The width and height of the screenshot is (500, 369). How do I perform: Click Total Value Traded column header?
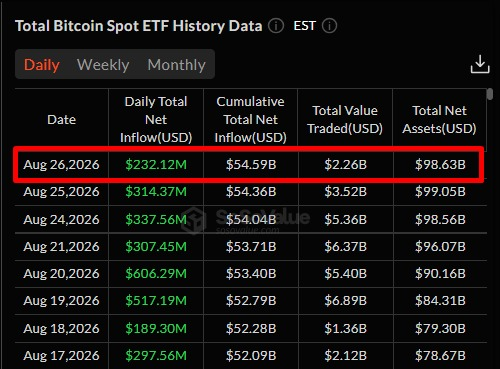(345, 119)
